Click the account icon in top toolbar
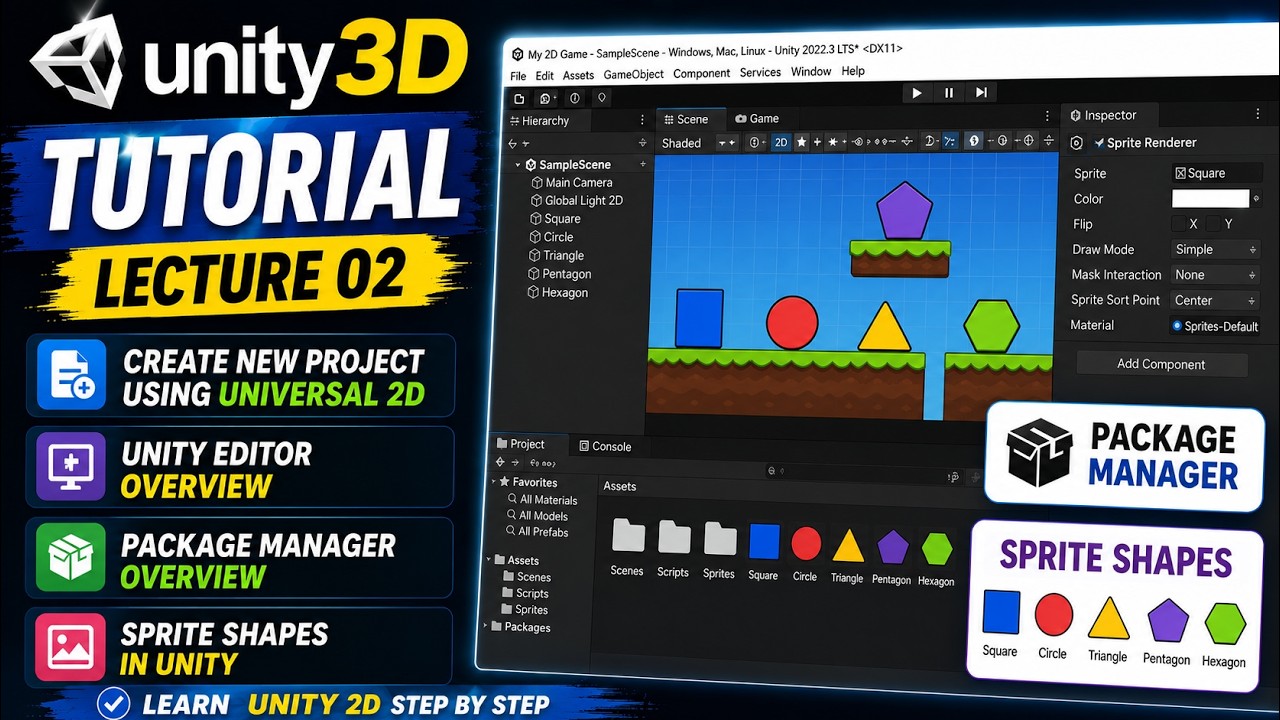Viewport: 1280px width, 720px height. pyautogui.click(x=546, y=99)
